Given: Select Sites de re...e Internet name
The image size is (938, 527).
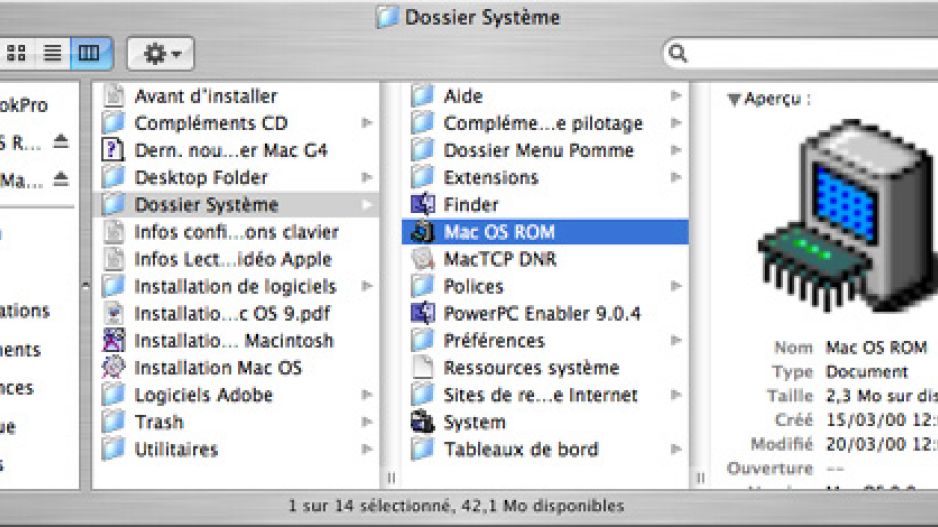Looking at the screenshot, I should [541, 395].
